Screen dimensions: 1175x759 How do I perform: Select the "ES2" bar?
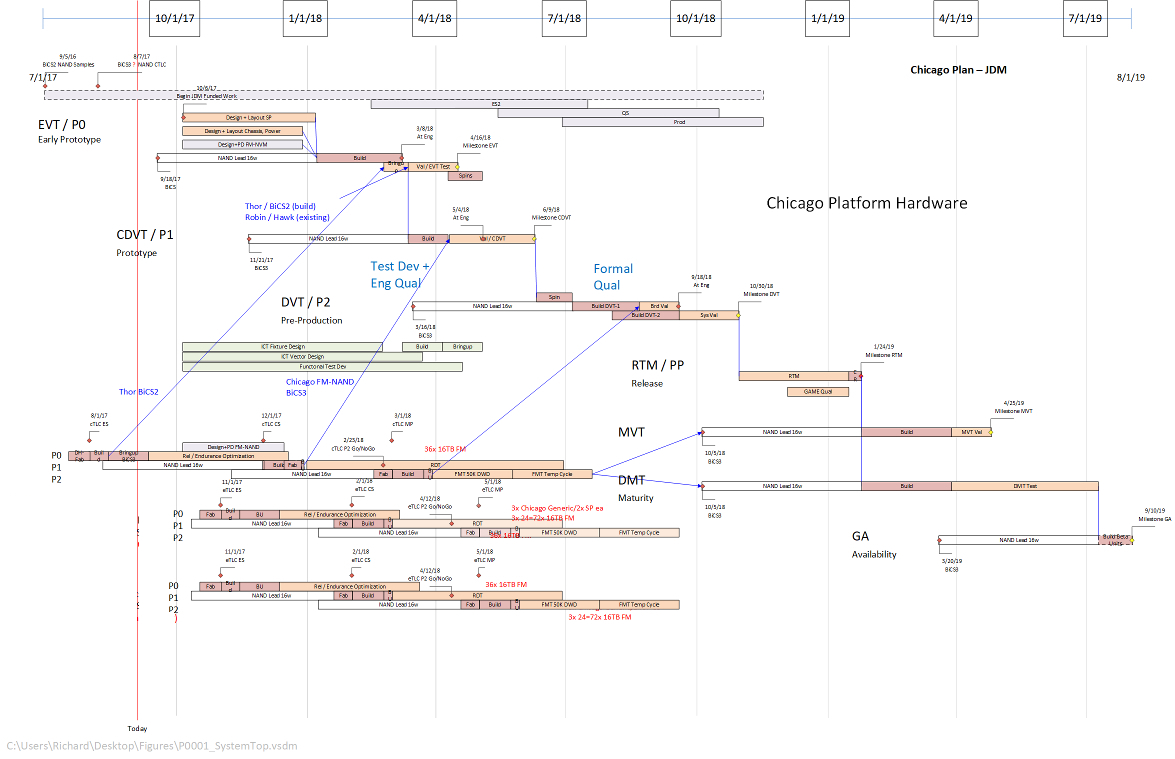pos(479,104)
